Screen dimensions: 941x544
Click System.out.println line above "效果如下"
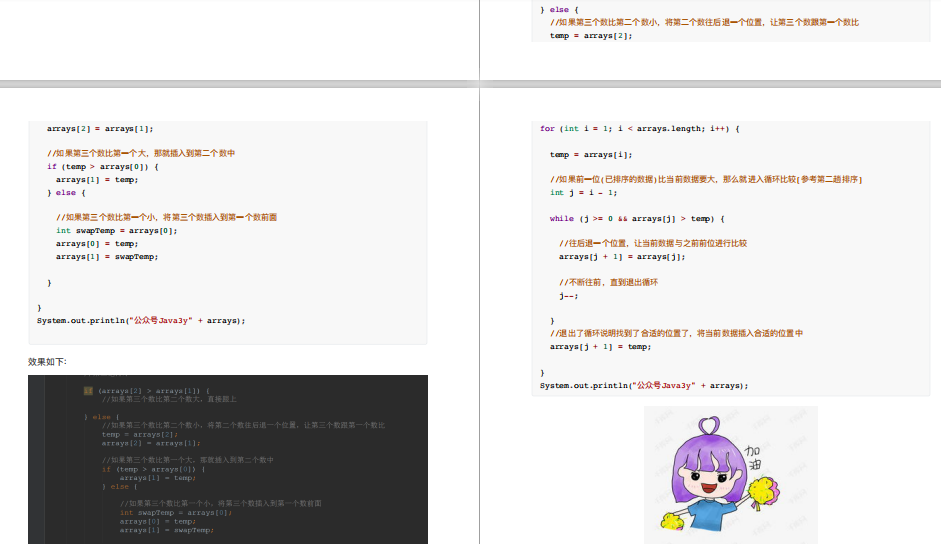[x=141, y=321]
